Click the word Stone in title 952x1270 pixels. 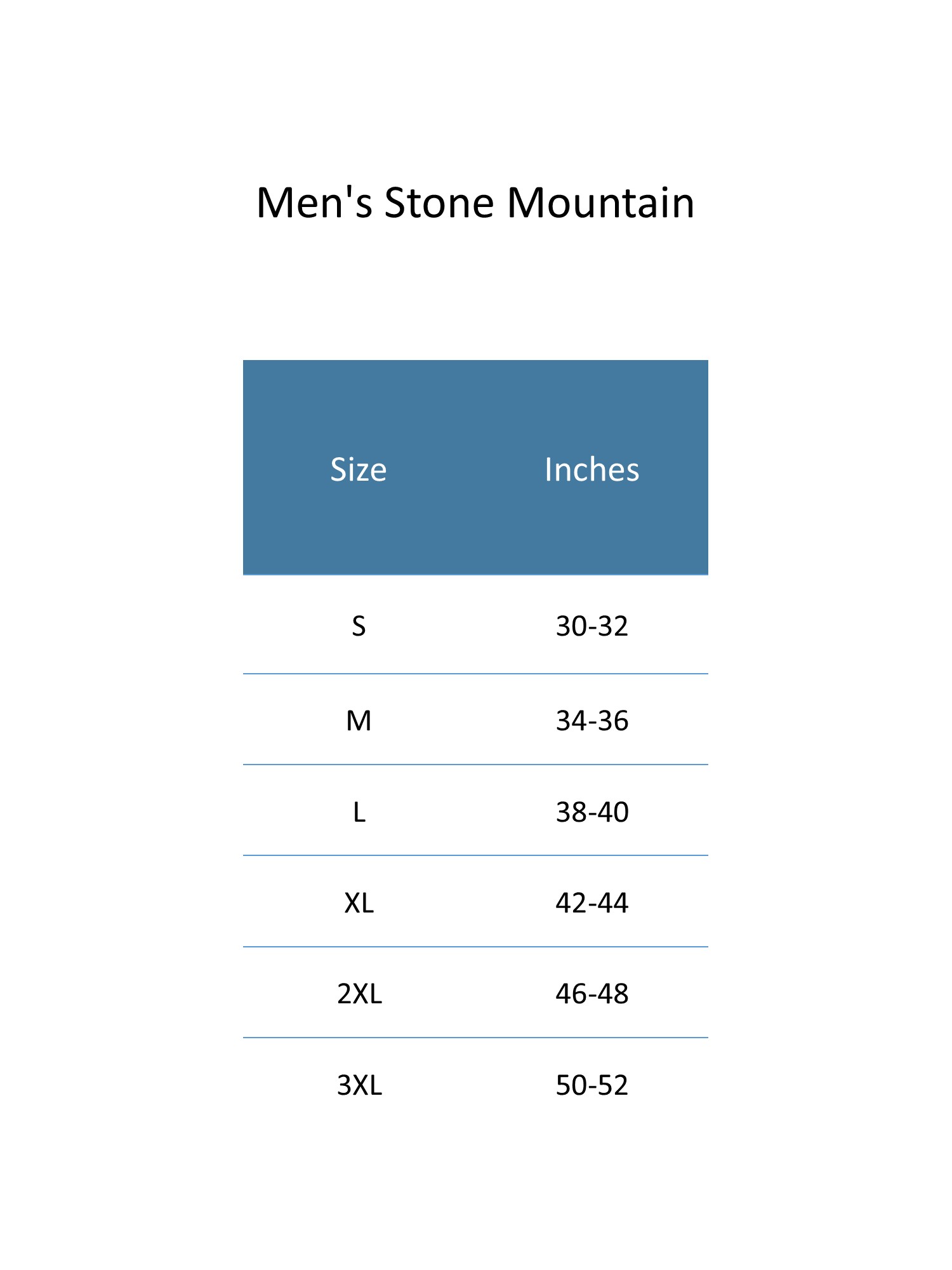click(439, 203)
